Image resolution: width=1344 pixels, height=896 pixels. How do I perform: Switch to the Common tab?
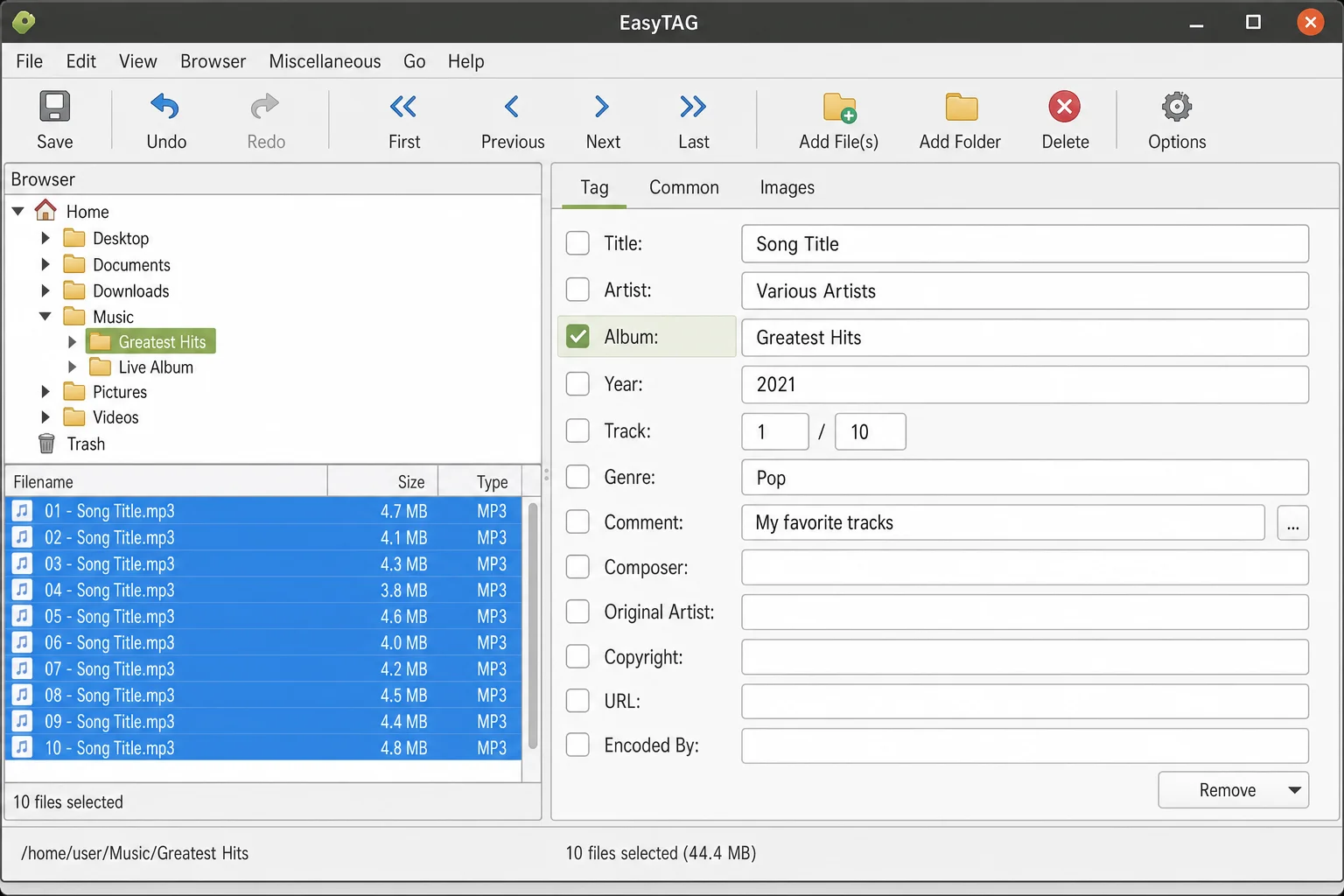[x=684, y=187]
